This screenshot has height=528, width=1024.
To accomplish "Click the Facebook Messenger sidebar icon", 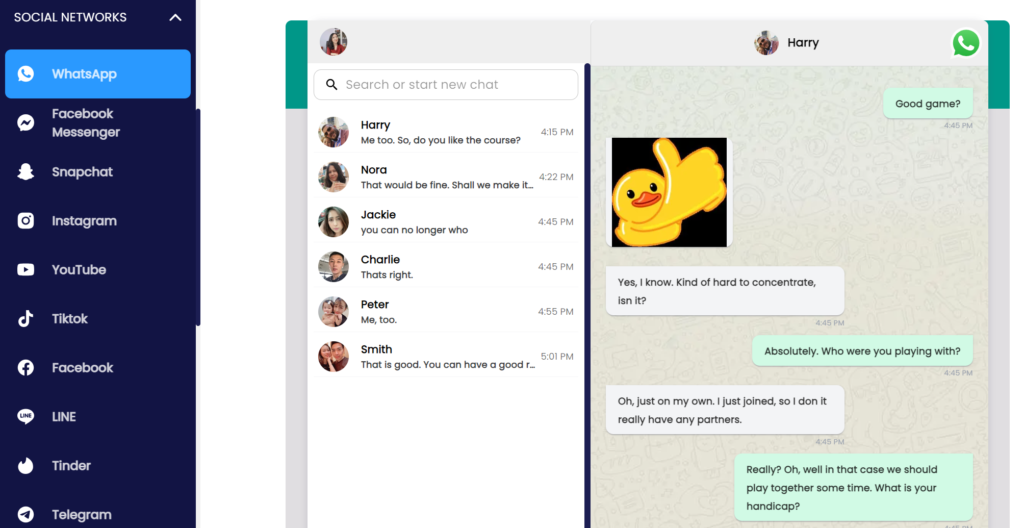I will pyautogui.click(x=25, y=123).
